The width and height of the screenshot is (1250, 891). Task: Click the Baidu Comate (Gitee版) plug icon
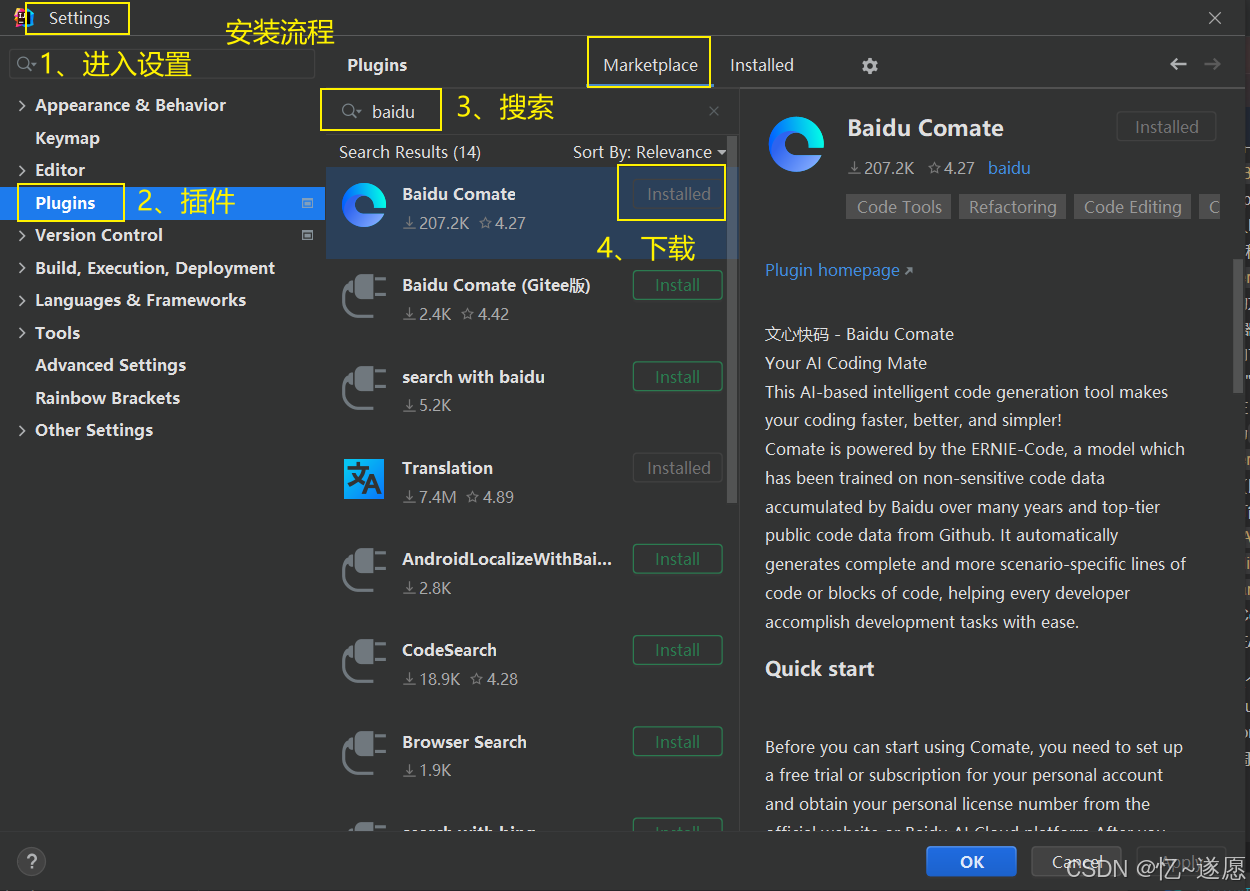tap(363, 297)
